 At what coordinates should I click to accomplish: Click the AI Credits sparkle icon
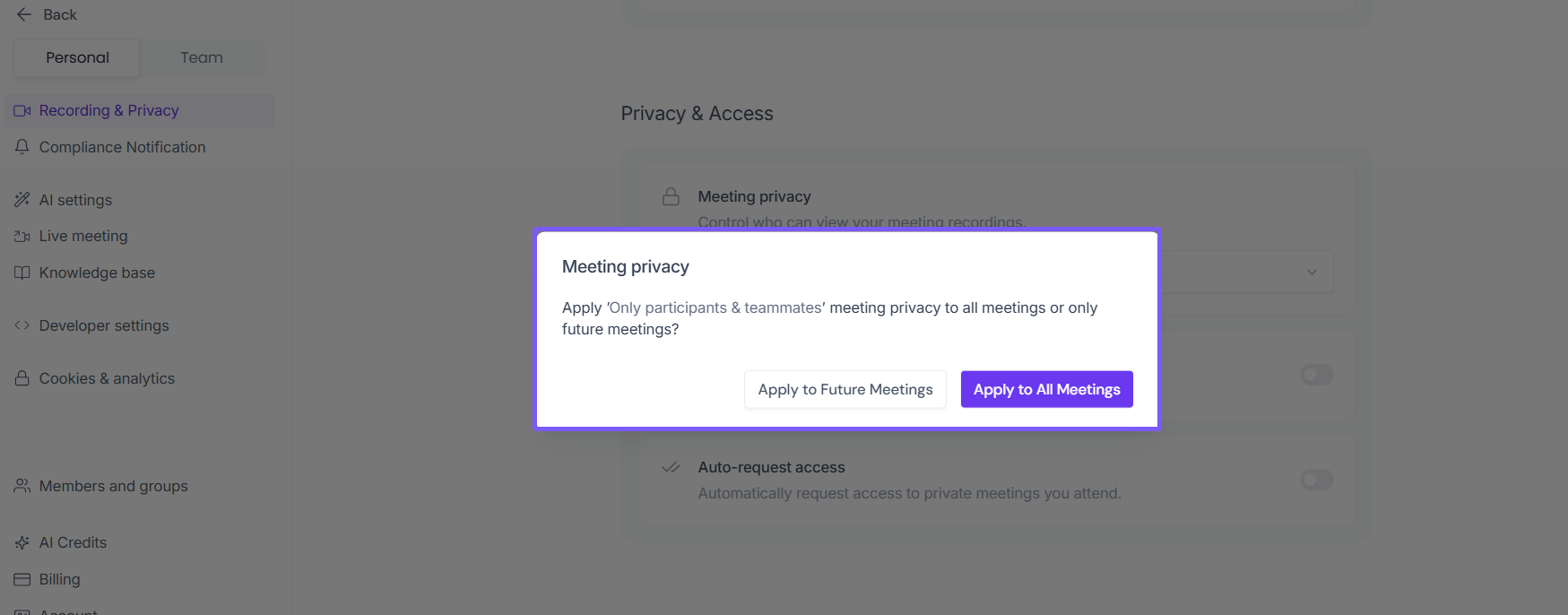(22, 542)
